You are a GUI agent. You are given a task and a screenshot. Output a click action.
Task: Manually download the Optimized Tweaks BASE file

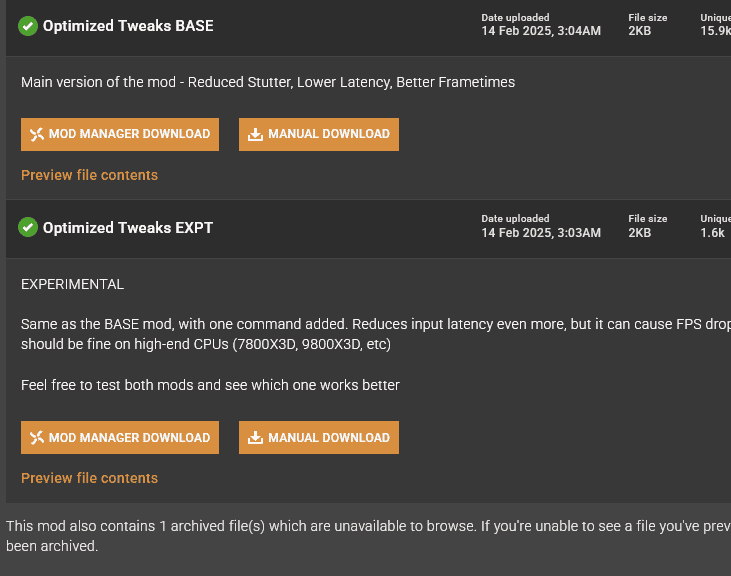pyautogui.click(x=319, y=134)
